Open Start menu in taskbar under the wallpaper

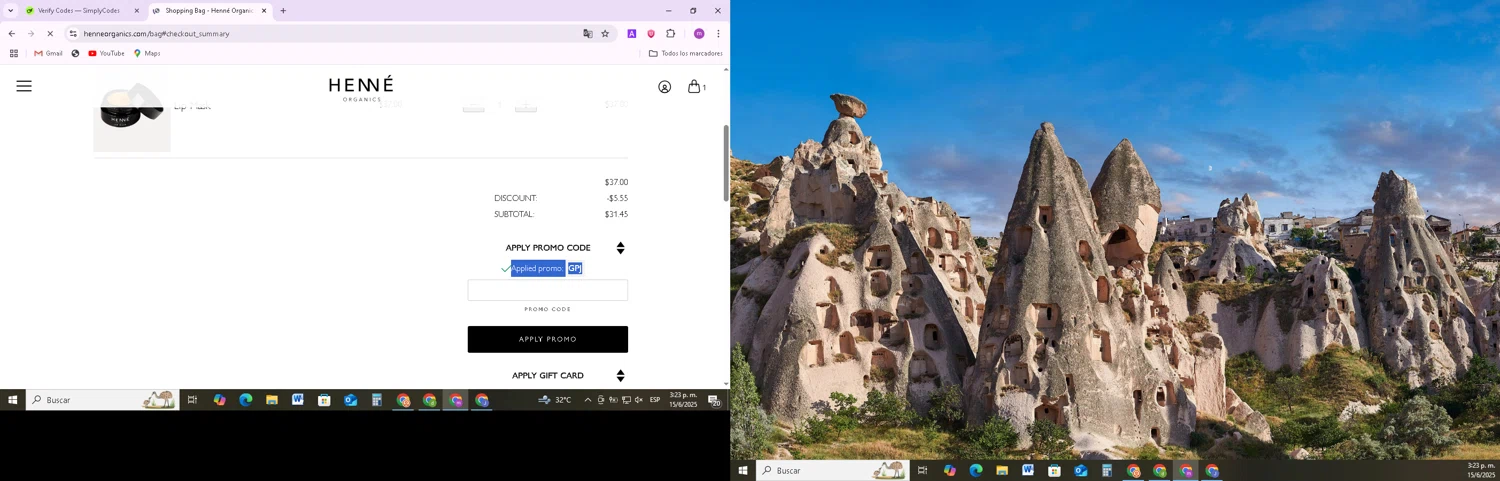pyautogui.click(x=743, y=471)
